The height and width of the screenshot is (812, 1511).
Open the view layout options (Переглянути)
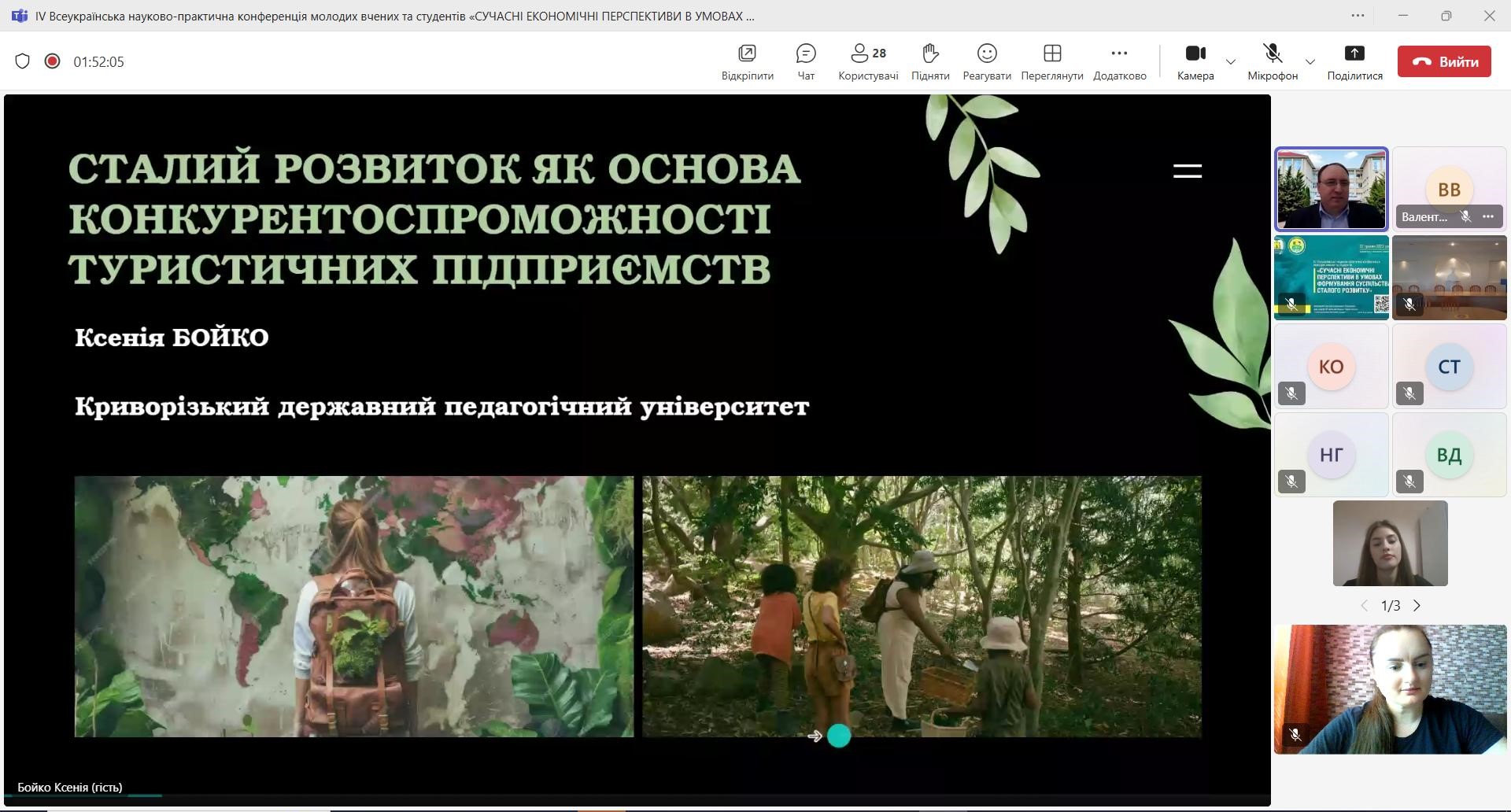point(1051,61)
